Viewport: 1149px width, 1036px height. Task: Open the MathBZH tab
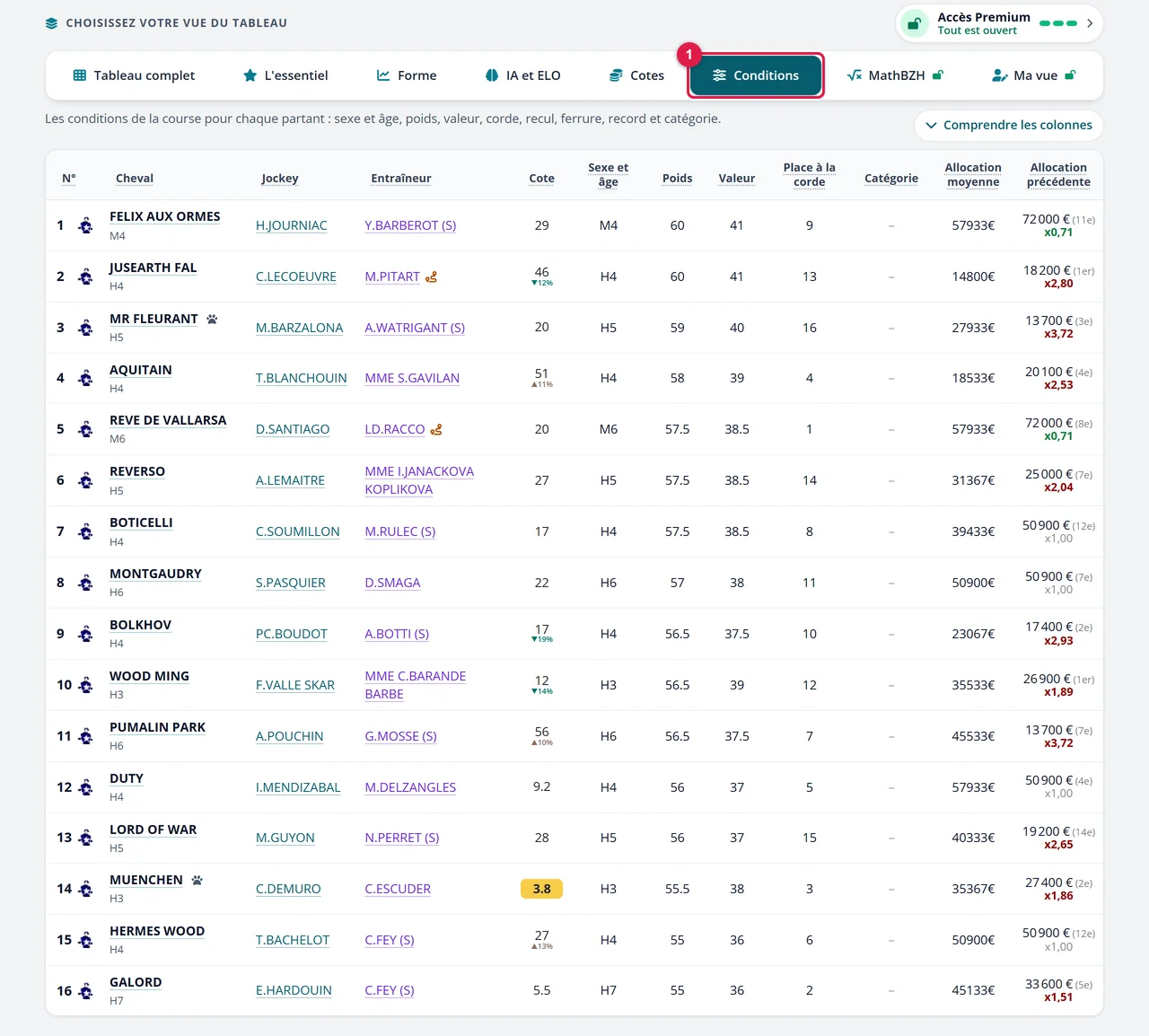pos(895,75)
